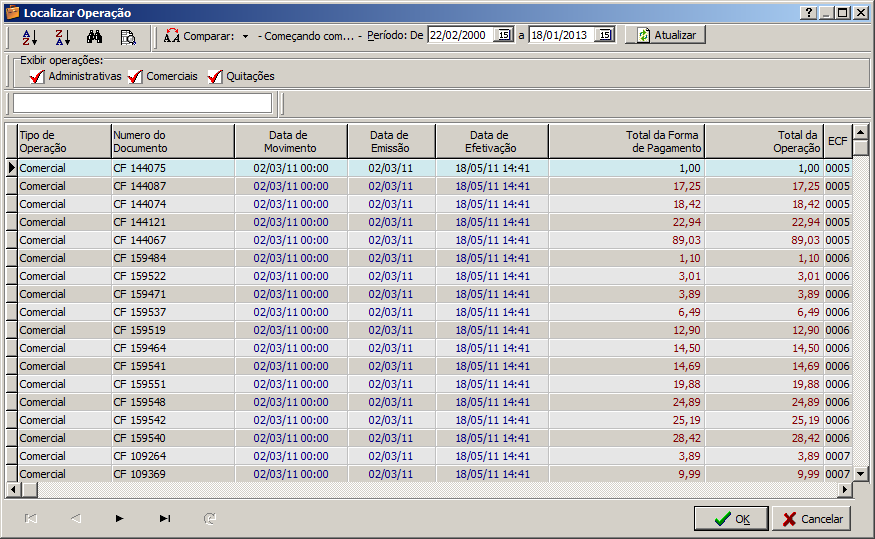This screenshot has height=539, width=875.
Task: Sort by Total da Operação column header
Action: point(764,141)
